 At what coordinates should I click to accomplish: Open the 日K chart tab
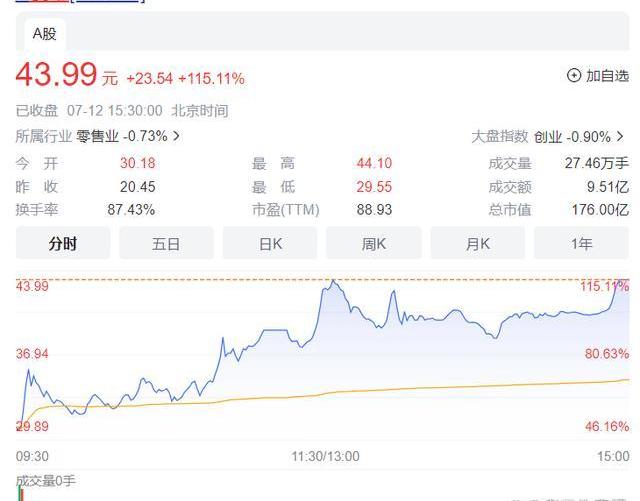tap(270, 243)
